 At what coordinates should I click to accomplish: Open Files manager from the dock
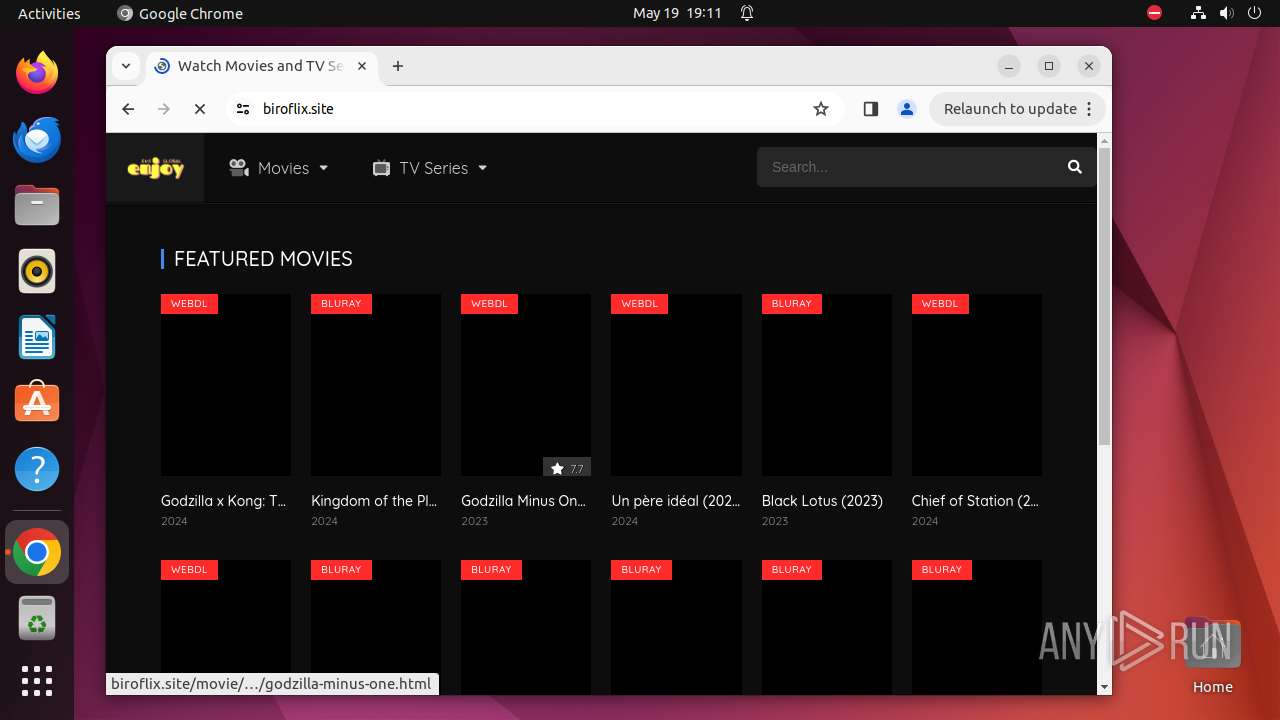[x=37, y=205]
